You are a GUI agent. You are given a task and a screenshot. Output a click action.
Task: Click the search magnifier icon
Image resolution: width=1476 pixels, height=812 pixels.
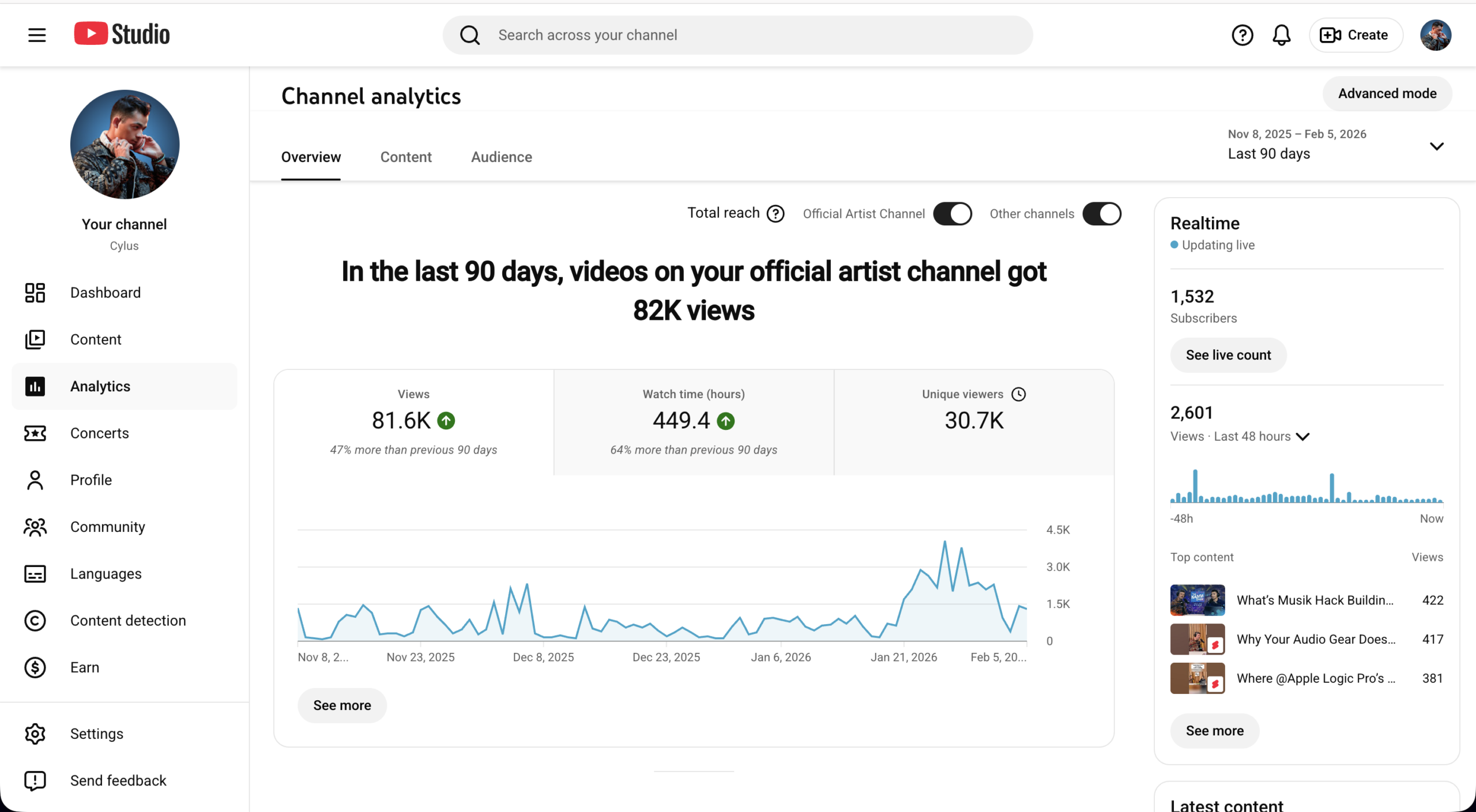tap(470, 35)
